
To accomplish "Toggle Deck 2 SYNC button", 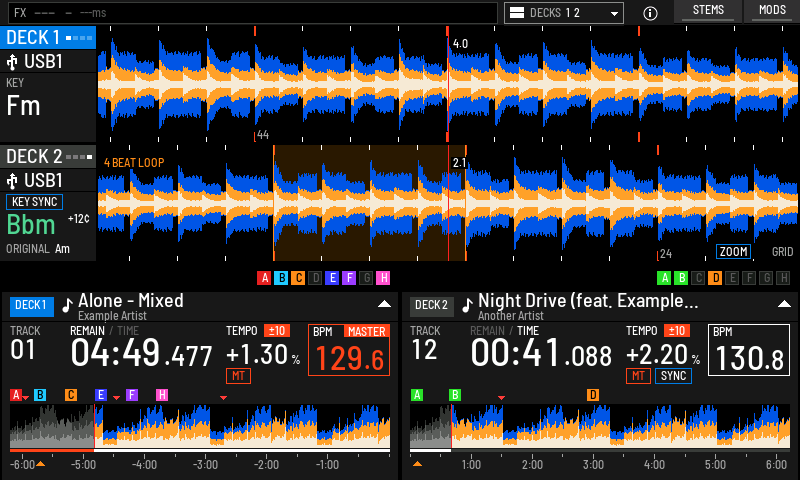I will [673, 376].
